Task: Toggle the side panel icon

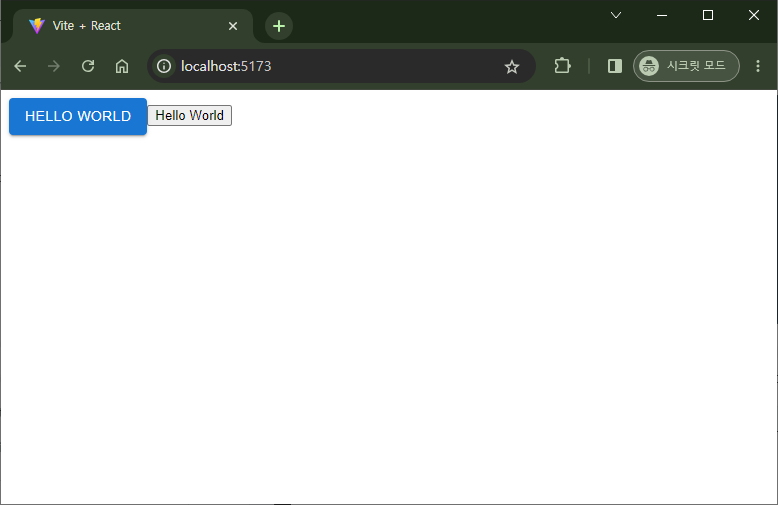Action: tap(615, 66)
